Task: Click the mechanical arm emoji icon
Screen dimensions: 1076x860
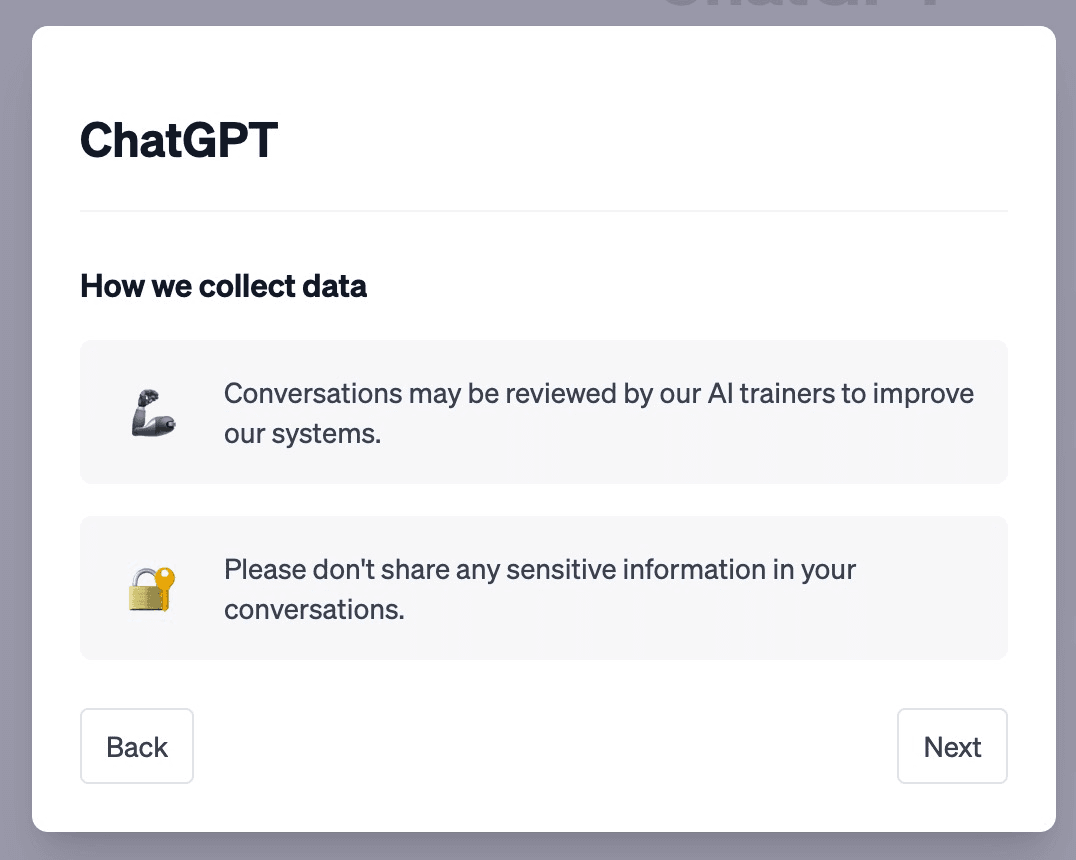Action: coord(153,412)
